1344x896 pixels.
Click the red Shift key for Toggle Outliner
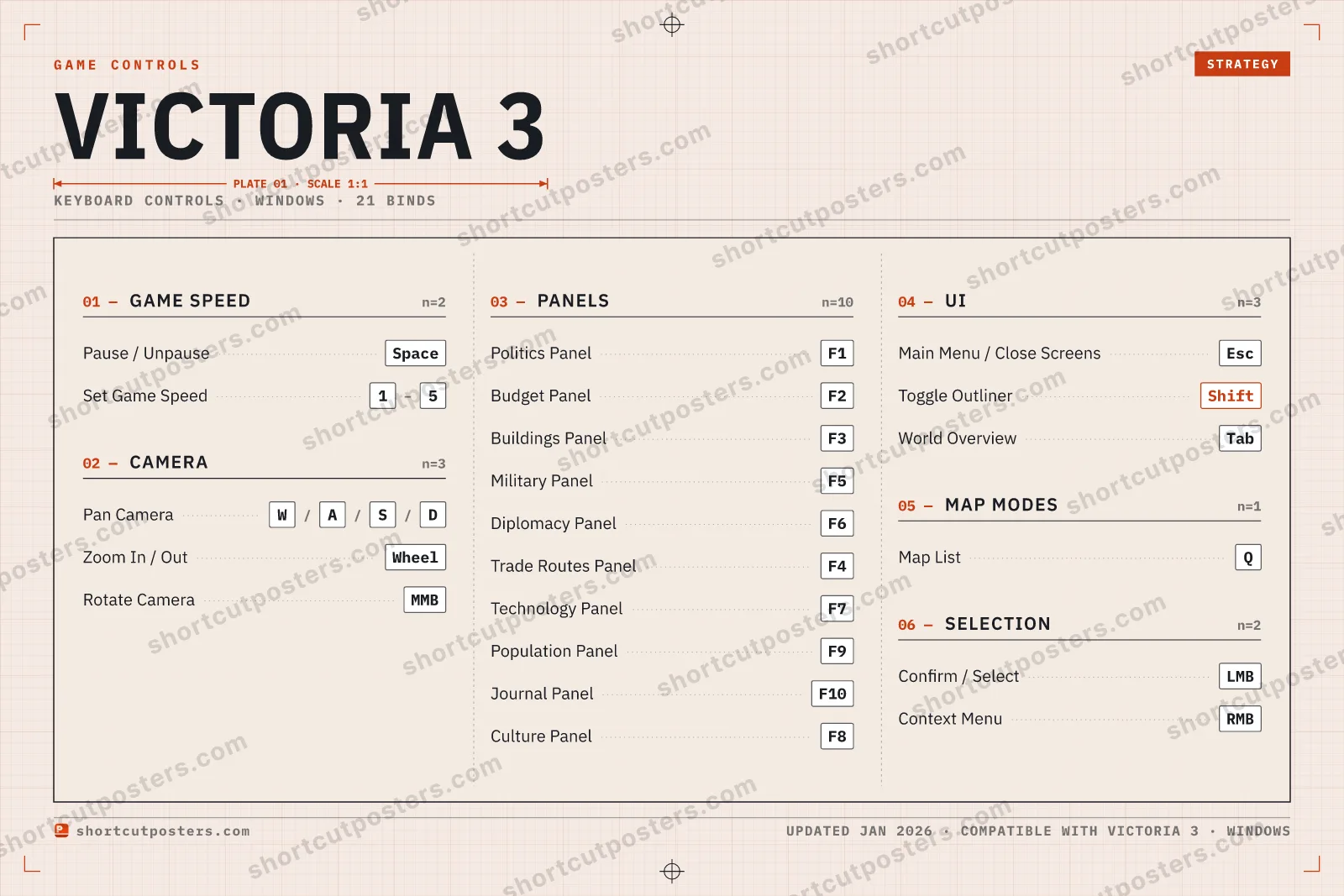1231,396
